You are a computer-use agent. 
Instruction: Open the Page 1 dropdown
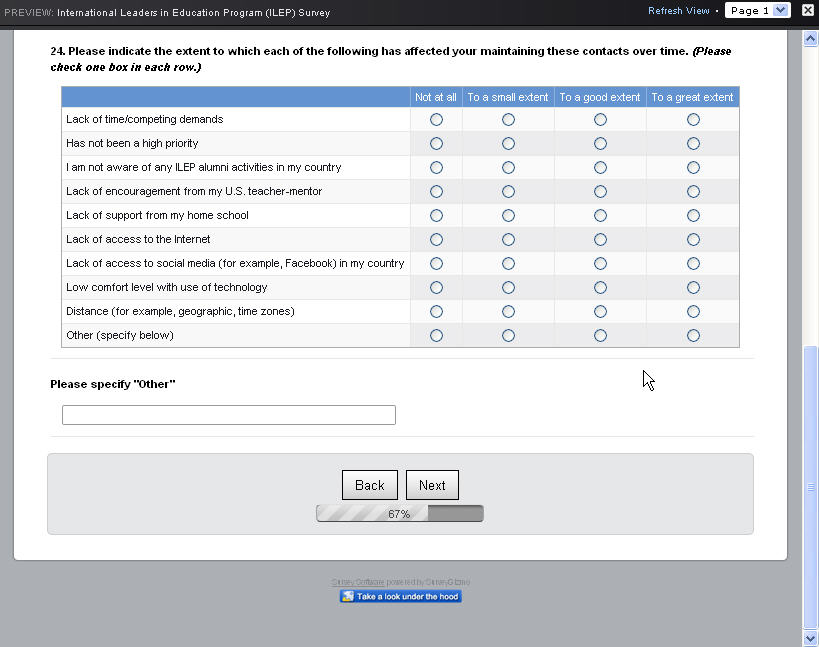point(758,11)
